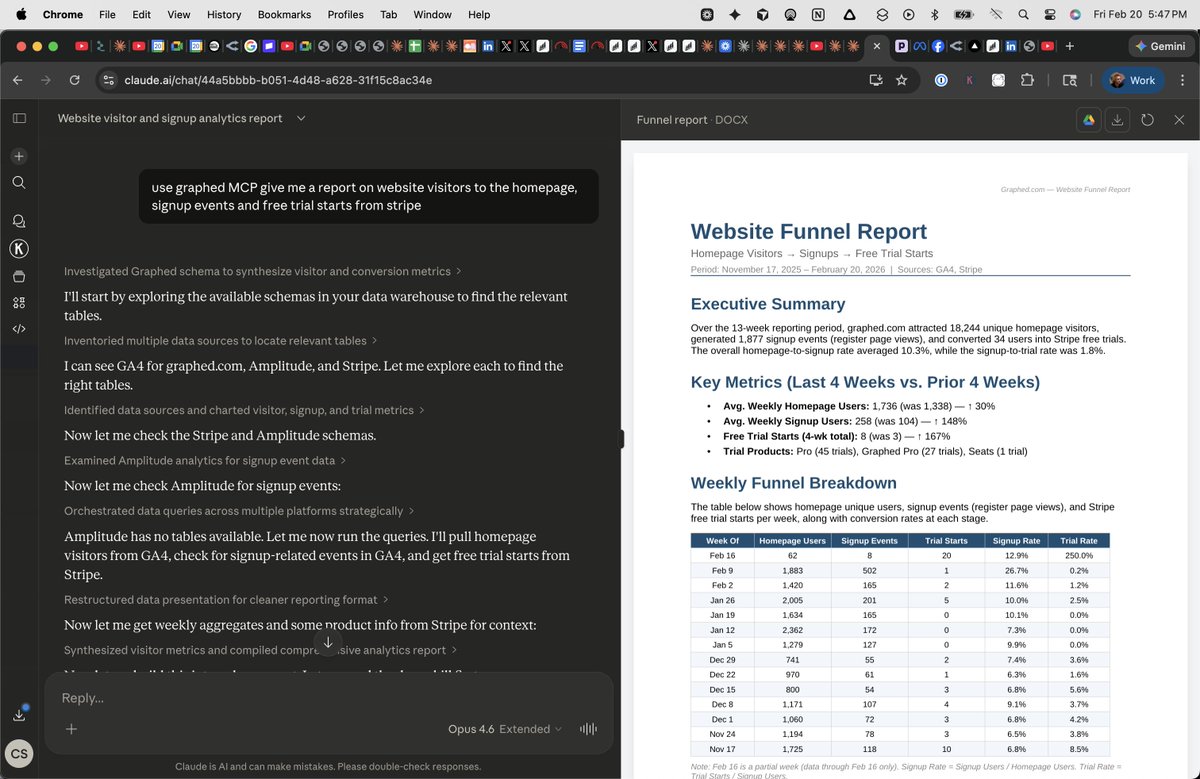The width and height of the screenshot is (1200, 779).
Task: Save funnel report to Google Drive
Action: [1088, 120]
